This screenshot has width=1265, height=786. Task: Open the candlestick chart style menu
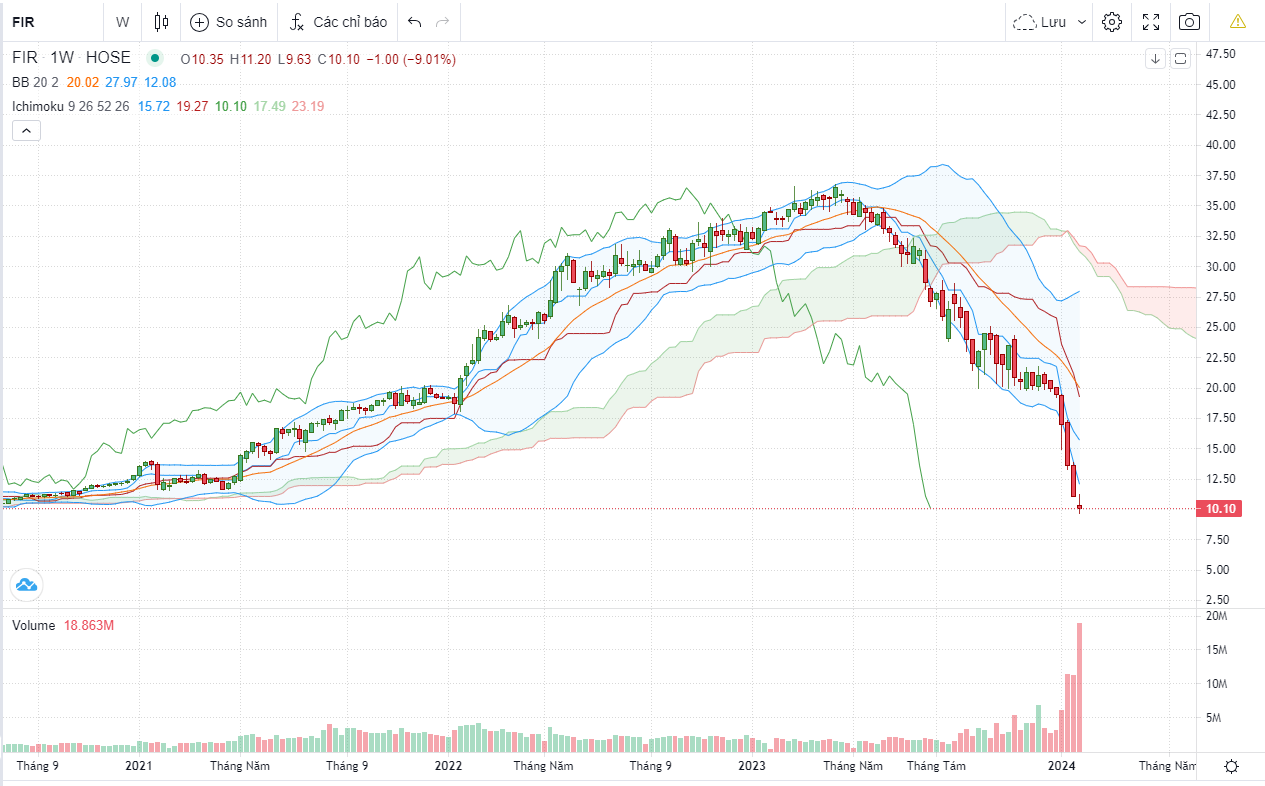[162, 22]
